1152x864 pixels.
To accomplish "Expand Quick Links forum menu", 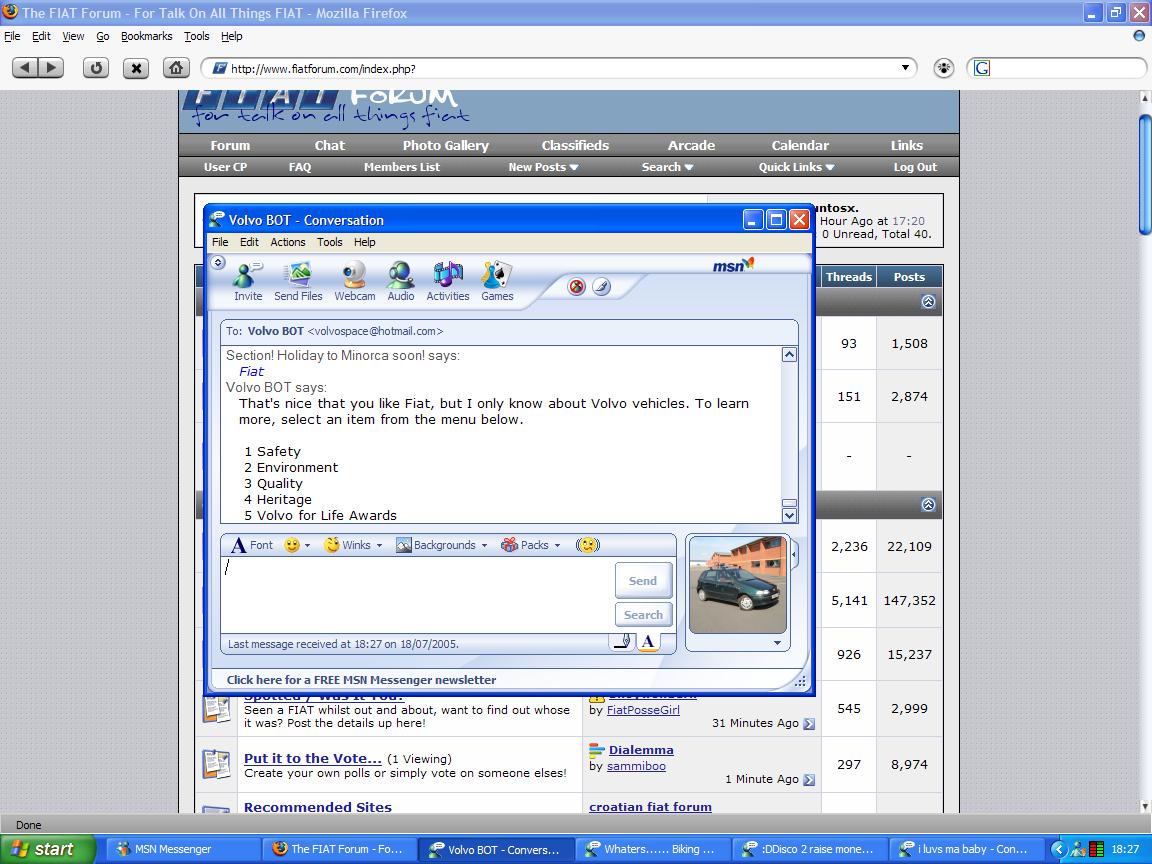I will 796,167.
